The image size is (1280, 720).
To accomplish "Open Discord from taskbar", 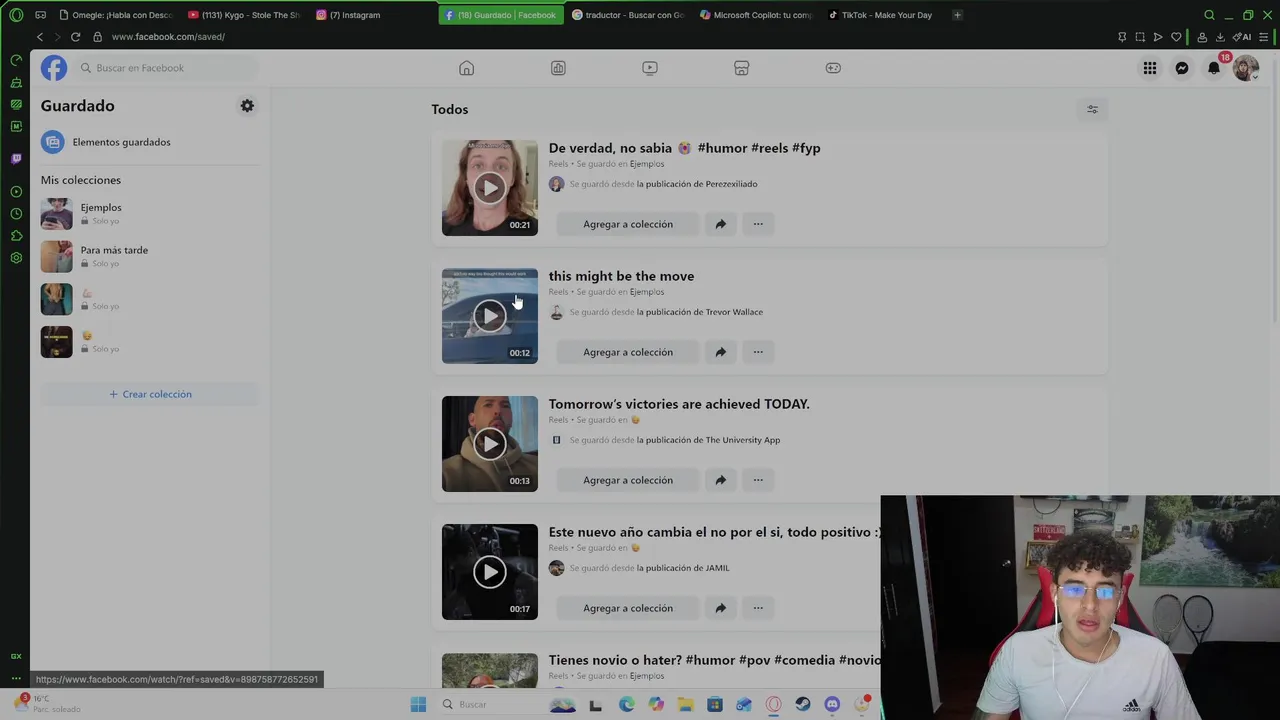I will pos(832,704).
